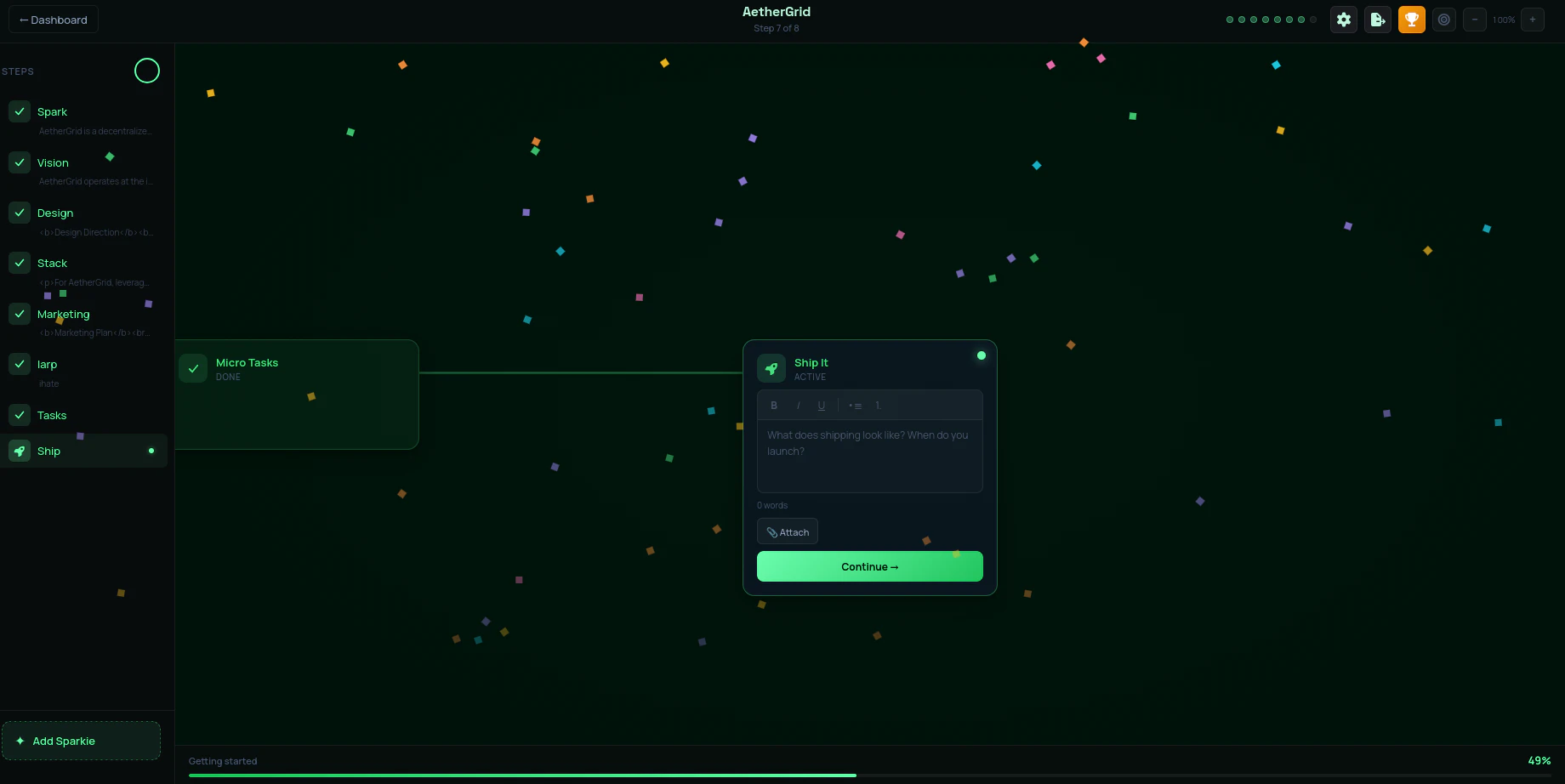
Task: Insert a numbered list in editor
Action: pyautogui.click(x=878, y=406)
